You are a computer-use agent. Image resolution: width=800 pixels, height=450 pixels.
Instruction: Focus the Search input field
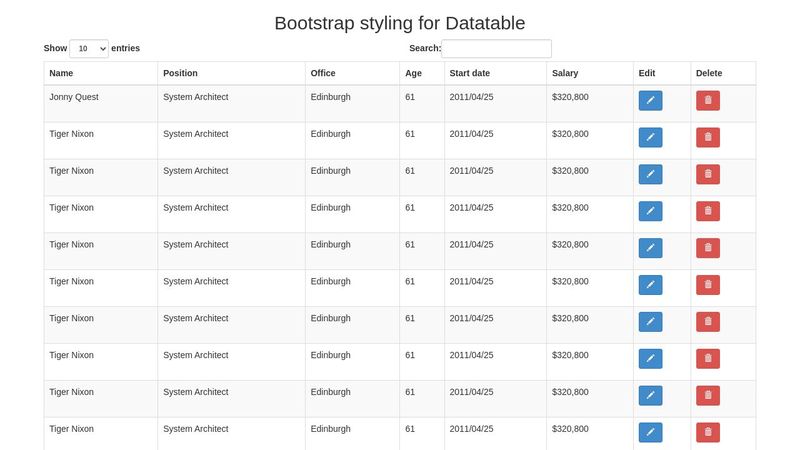tap(496, 48)
